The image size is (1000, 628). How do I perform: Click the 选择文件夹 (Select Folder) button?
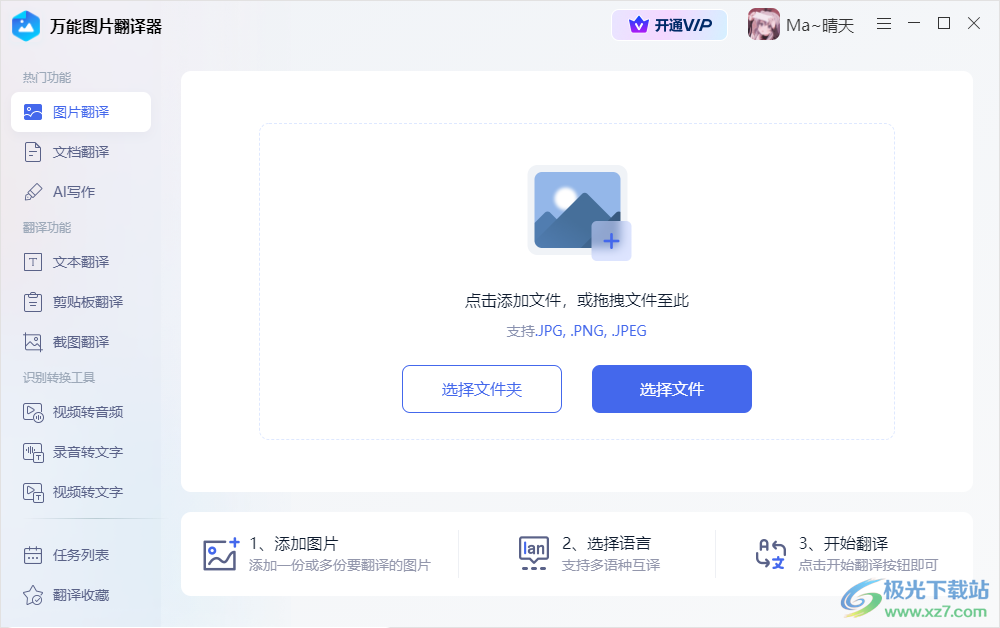[x=482, y=389]
